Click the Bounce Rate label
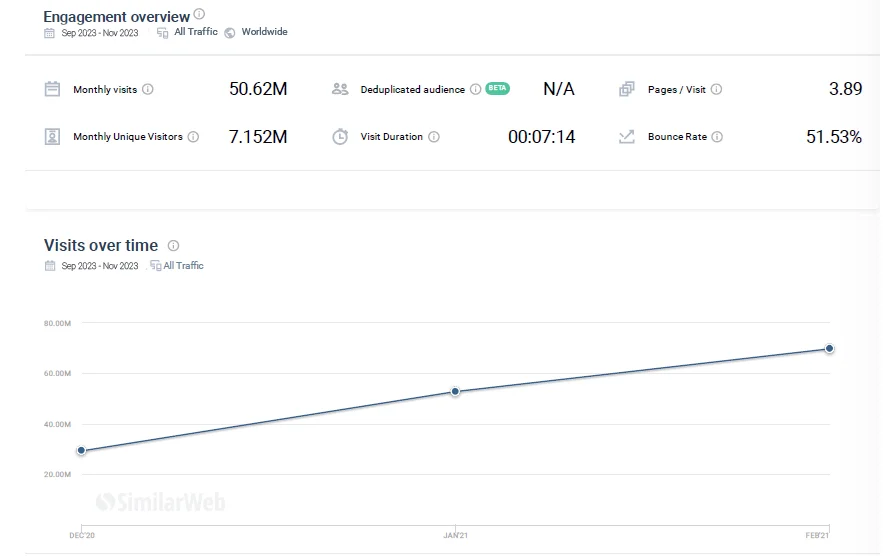 (x=677, y=136)
